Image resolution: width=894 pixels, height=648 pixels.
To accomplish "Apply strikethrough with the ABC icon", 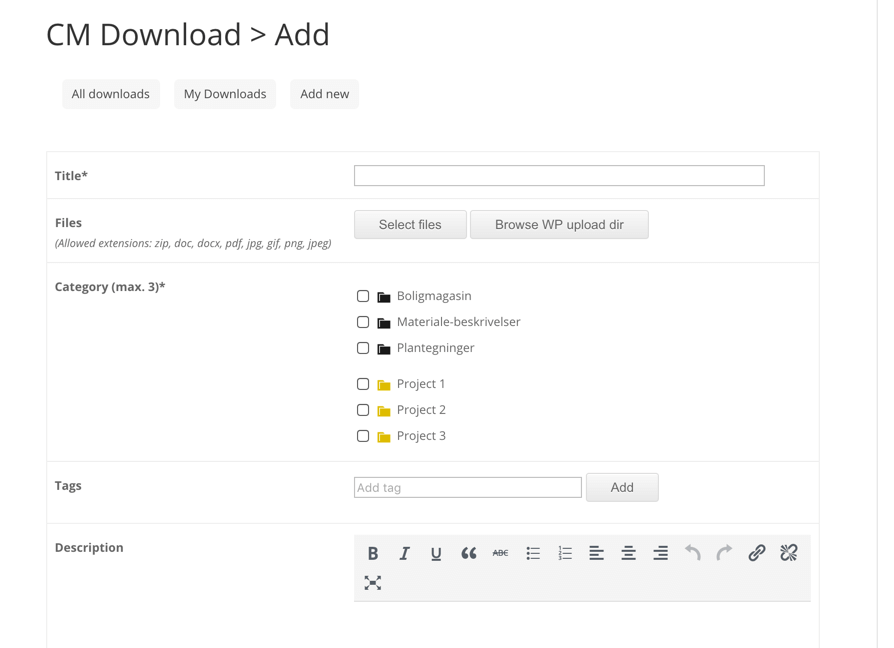I will [x=500, y=553].
